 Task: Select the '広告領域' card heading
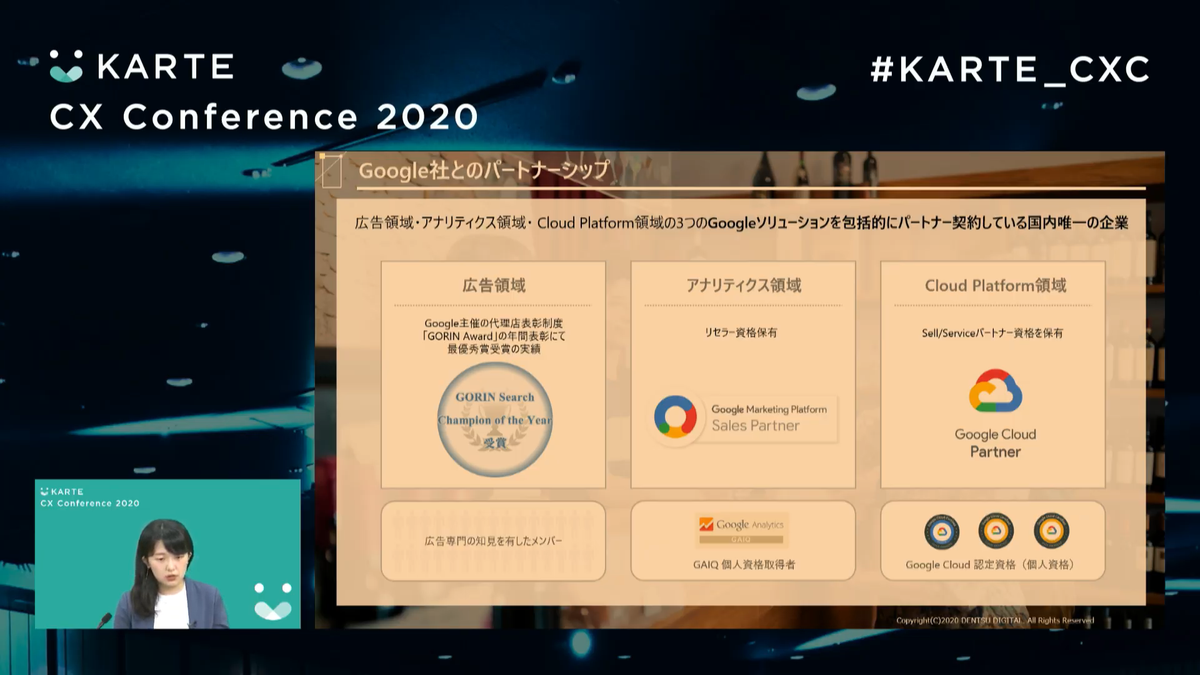[x=493, y=285]
